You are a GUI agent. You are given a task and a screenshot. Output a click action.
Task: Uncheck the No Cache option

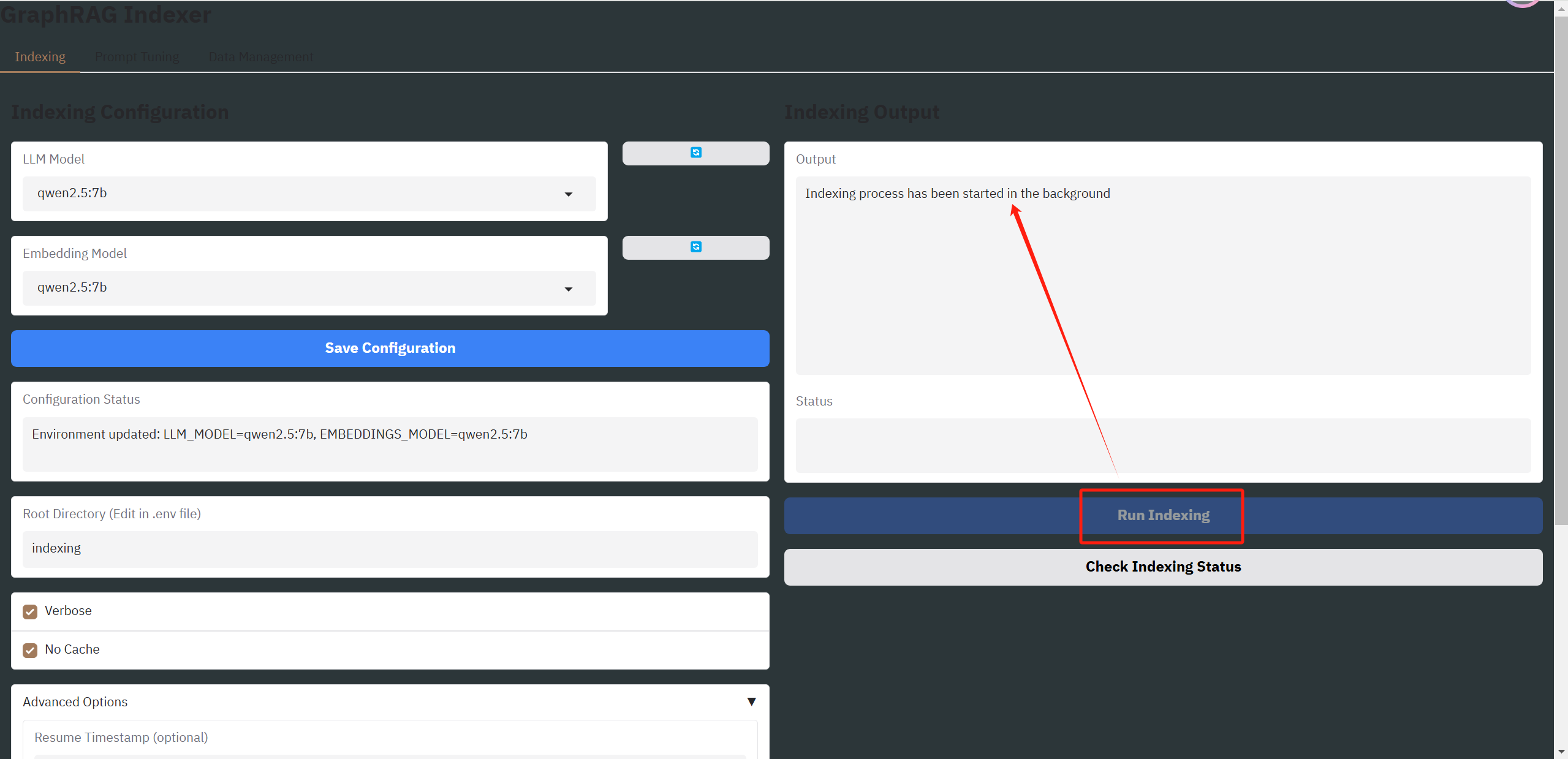coord(30,650)
